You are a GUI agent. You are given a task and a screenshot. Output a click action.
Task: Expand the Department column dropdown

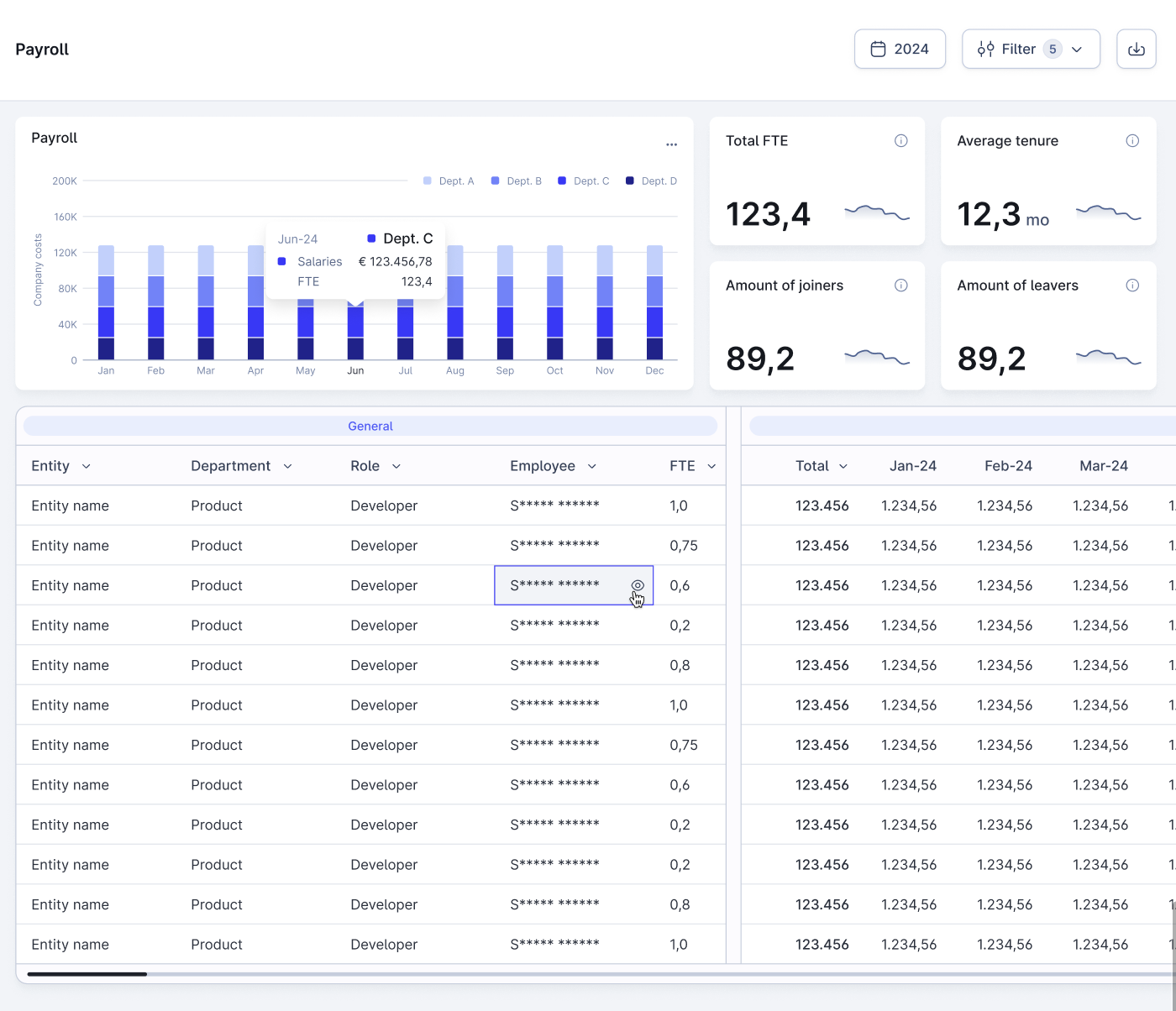coord(287,466)
